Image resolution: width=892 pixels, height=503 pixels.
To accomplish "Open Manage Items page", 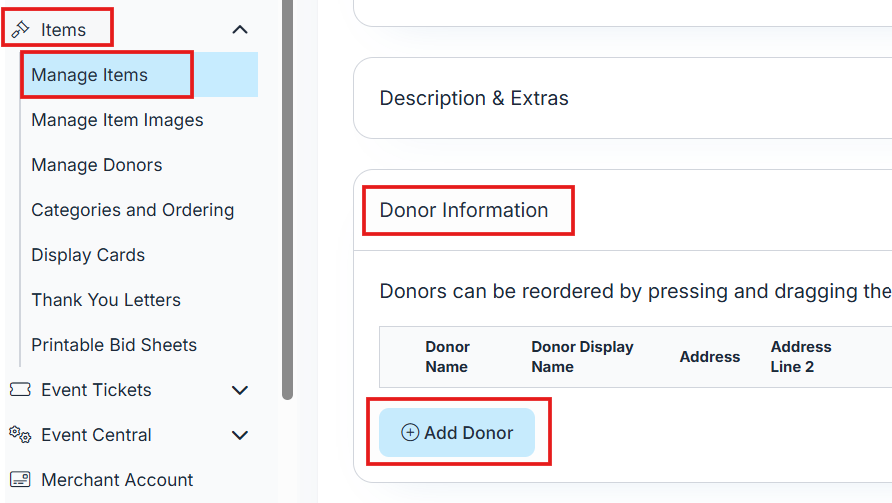I will [90, 75].
